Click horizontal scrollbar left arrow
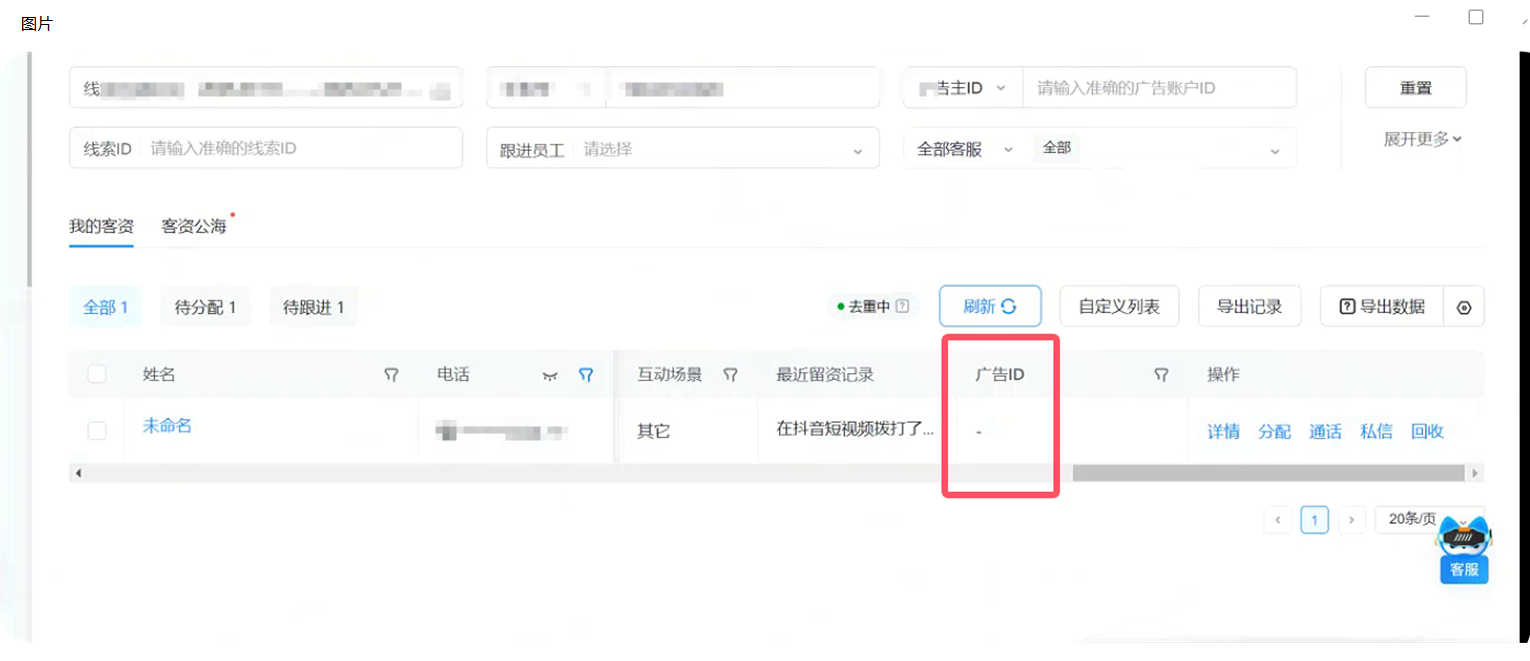 tap(78, 472)
